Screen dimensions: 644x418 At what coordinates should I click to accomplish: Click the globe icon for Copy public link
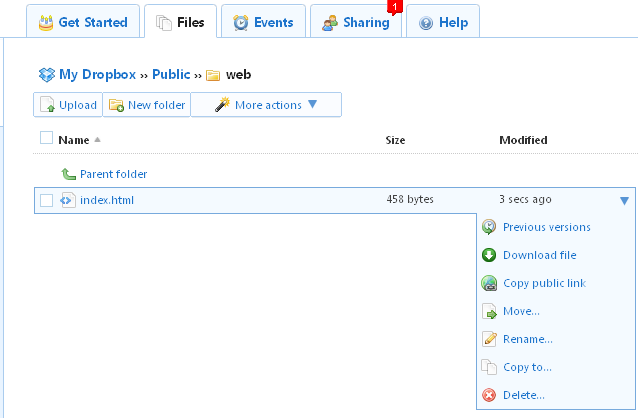point(489,283)
